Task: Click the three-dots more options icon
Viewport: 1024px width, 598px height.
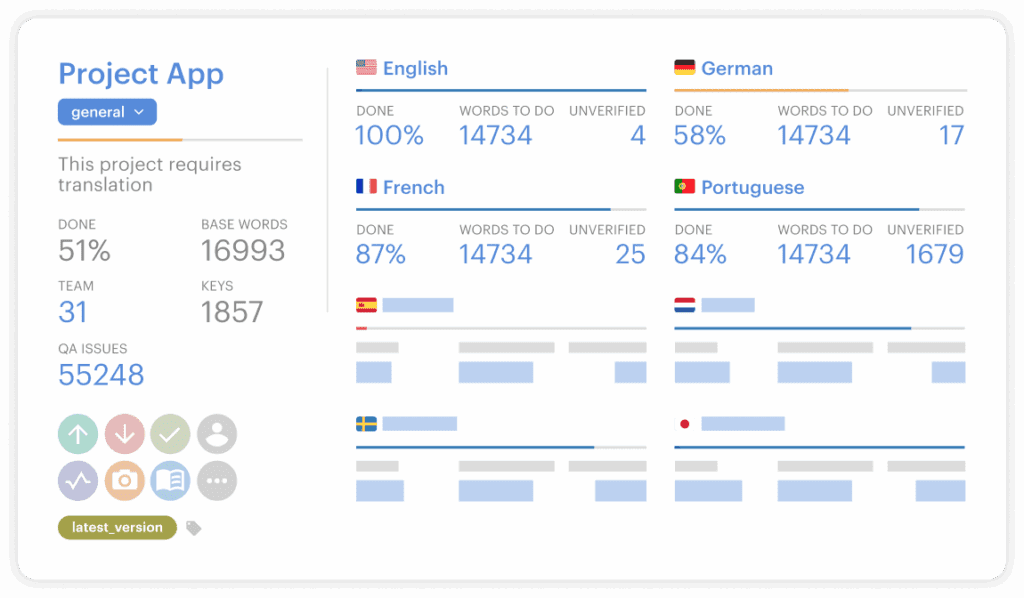Action: coord(217,481)
